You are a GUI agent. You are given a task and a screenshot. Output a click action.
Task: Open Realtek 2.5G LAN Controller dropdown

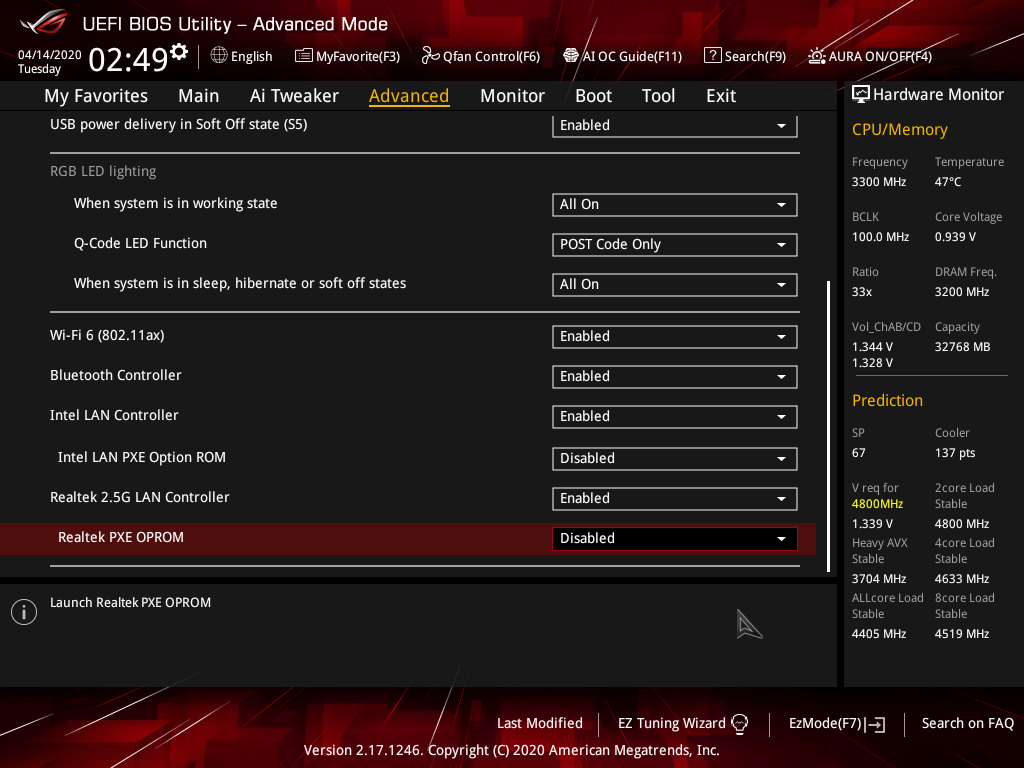tap(675, 499)
